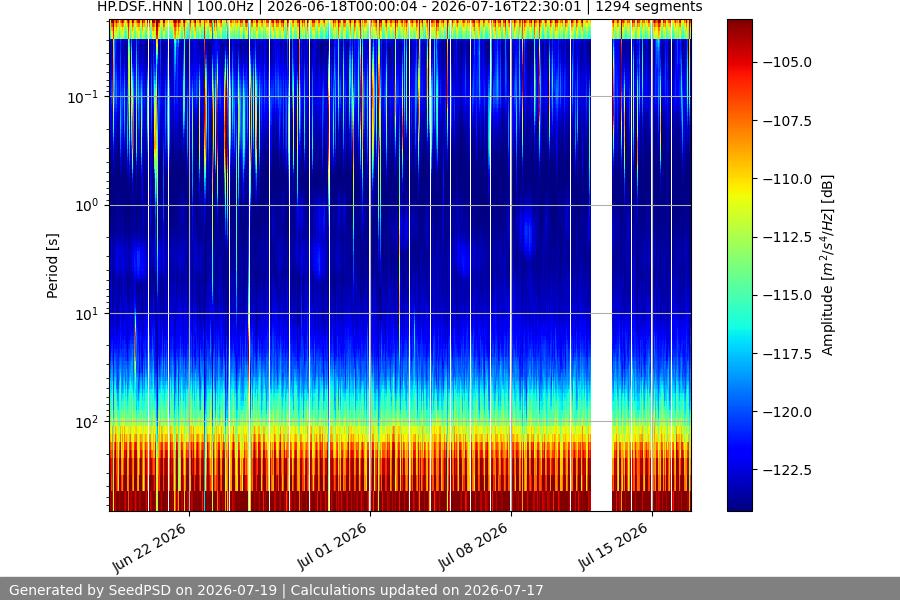Click the 10² period tick label
The image size is (900, 600).
[86, 423]
